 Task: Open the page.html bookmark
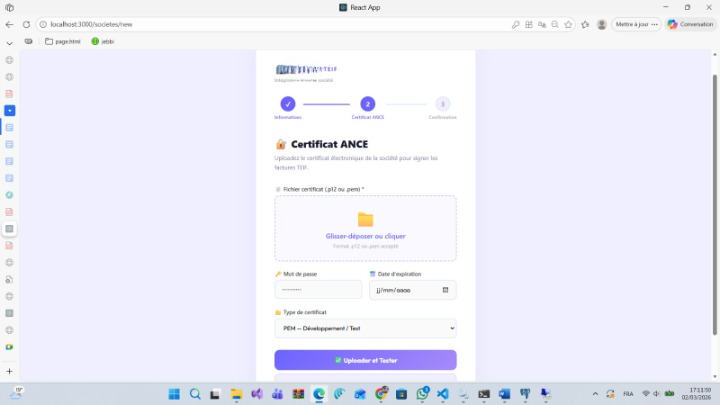point(62,42)
